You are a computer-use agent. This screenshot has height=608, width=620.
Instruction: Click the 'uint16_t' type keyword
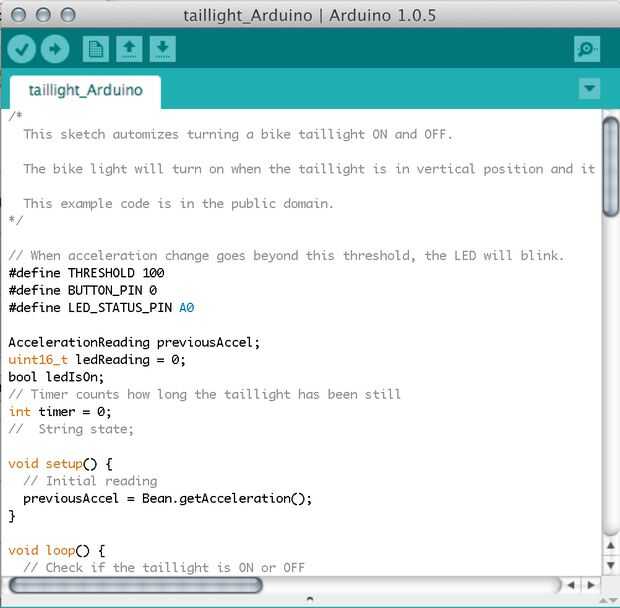(38, 360)
